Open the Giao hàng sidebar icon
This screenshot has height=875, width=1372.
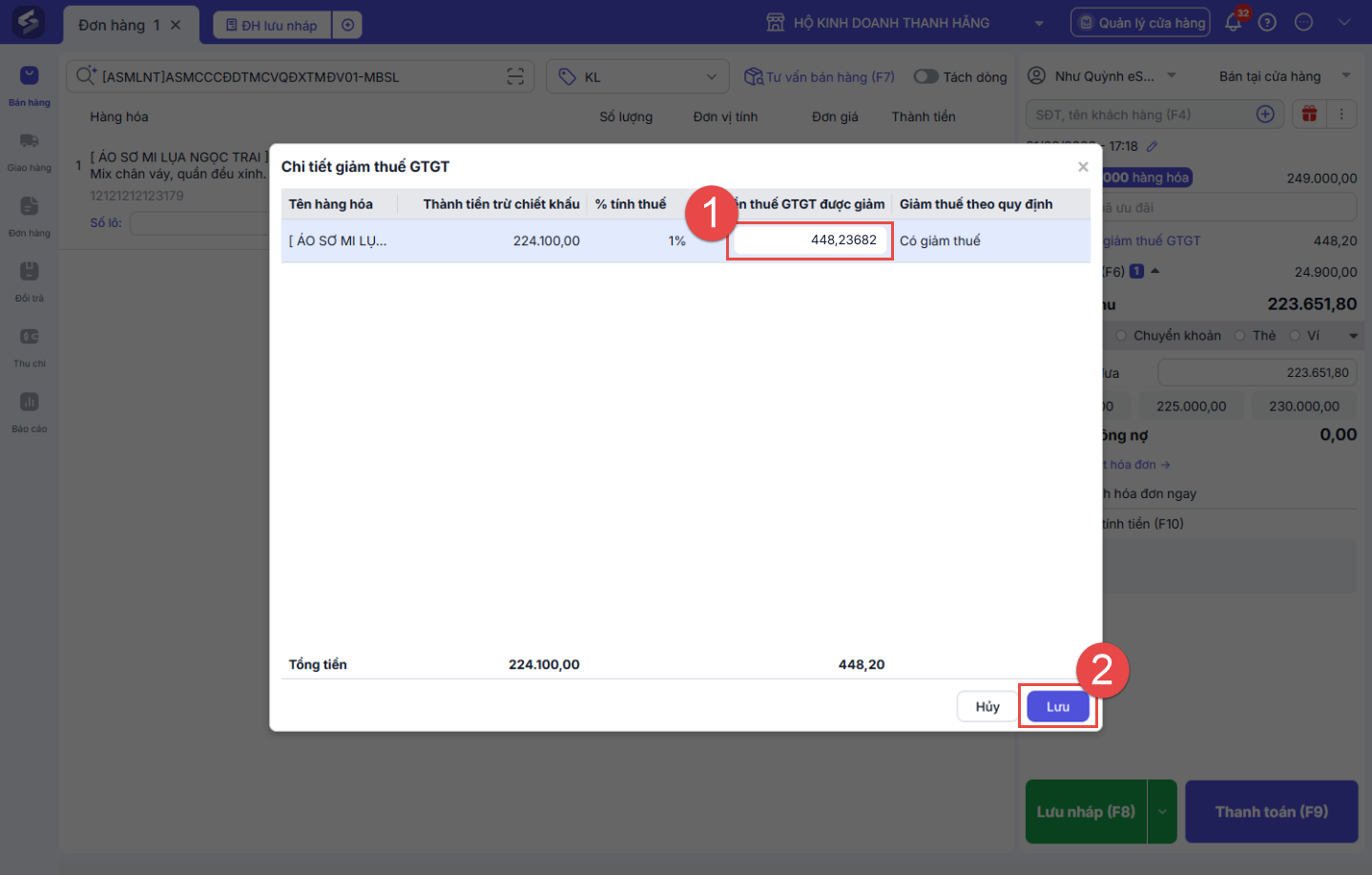(x=30, y=141)
